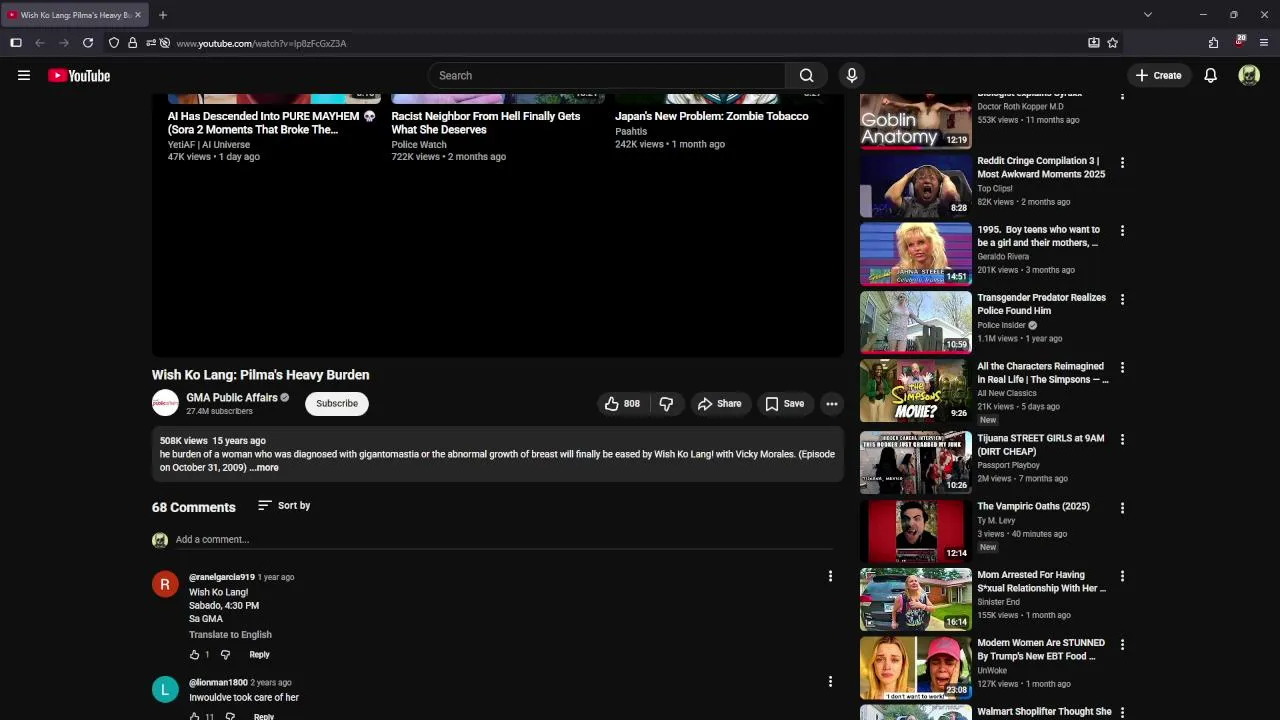Start voice search with the microphone
This screenshot has width=1280, height=720.
(852, 75)
